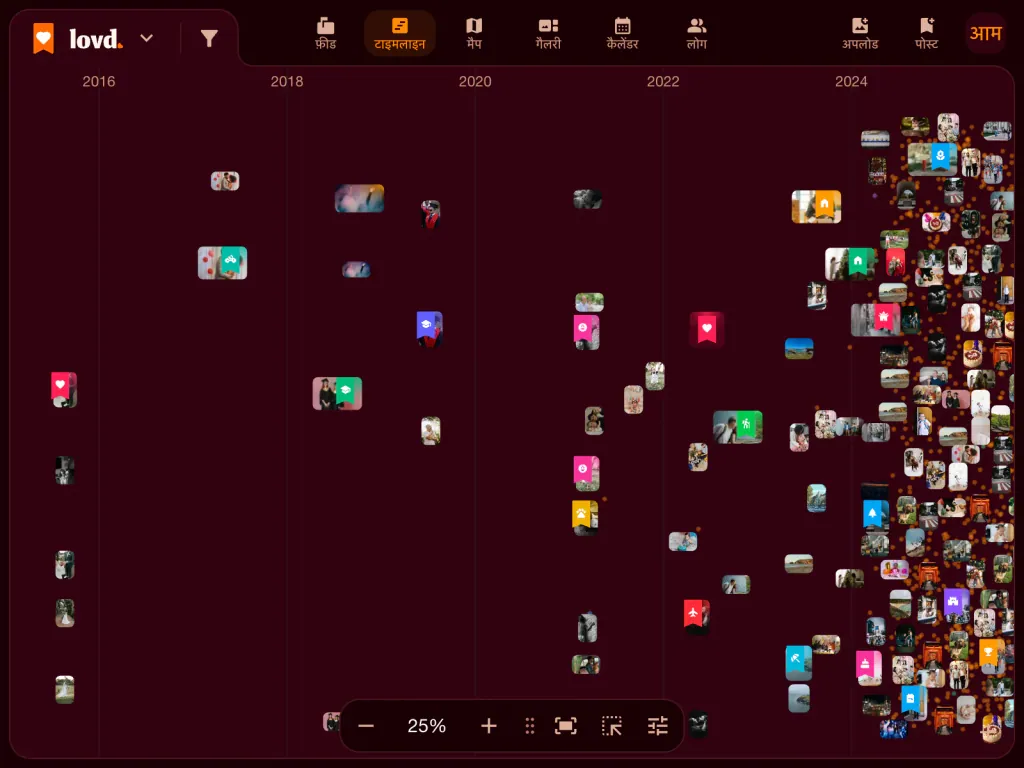The width and height of the screenshot is (1024, 768).
Task: Select the गैलरी tab
Action: [549, 34]
